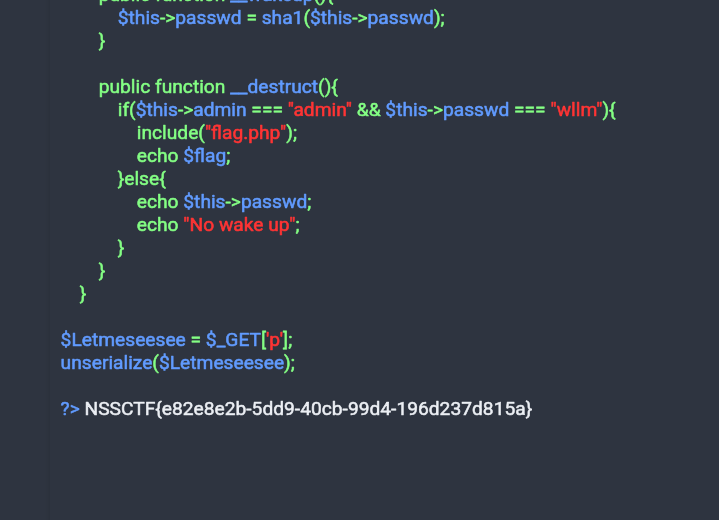Viewport: 719px width, 520px height.
Task: Click the unserialize function call
Action: 178,363
